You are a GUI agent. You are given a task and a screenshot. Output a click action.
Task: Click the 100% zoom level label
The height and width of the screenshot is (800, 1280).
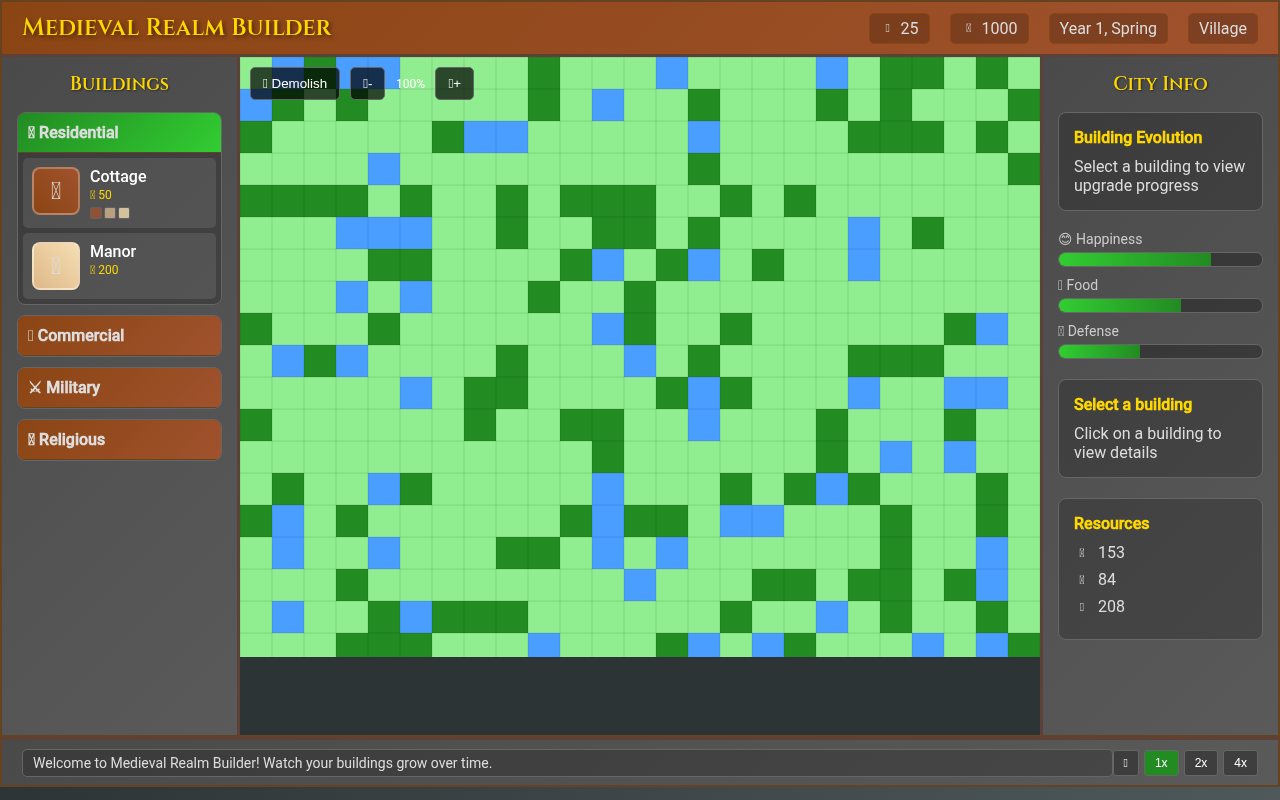tap(410, 83)
